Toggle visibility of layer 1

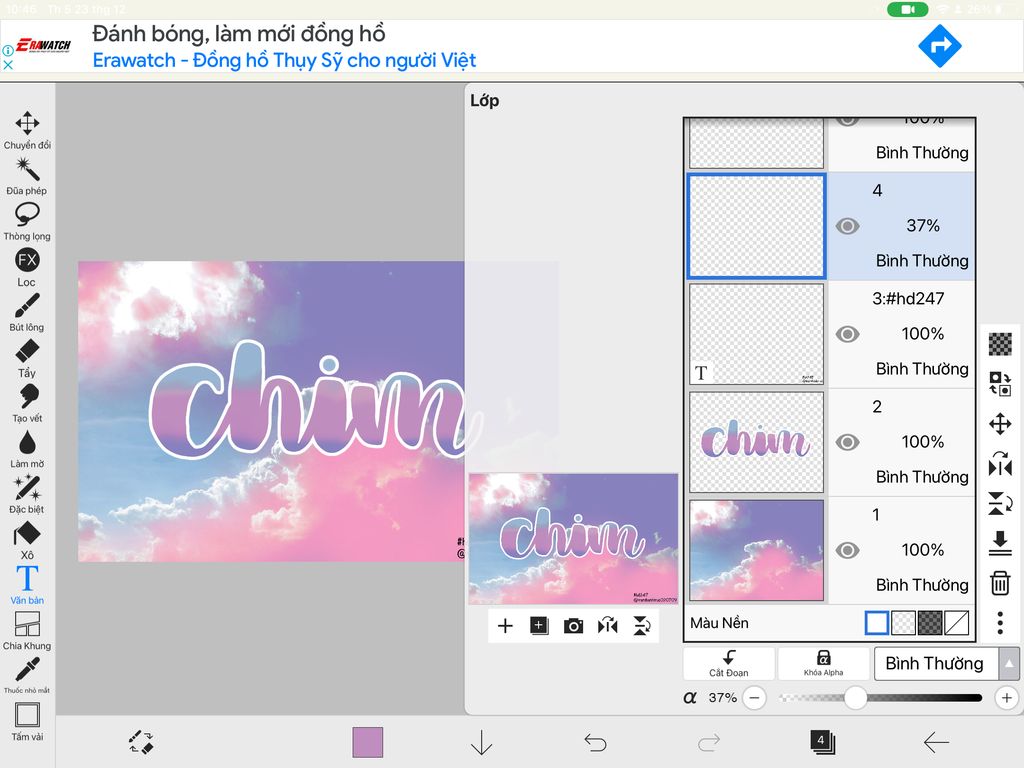(x=847, y=551)
